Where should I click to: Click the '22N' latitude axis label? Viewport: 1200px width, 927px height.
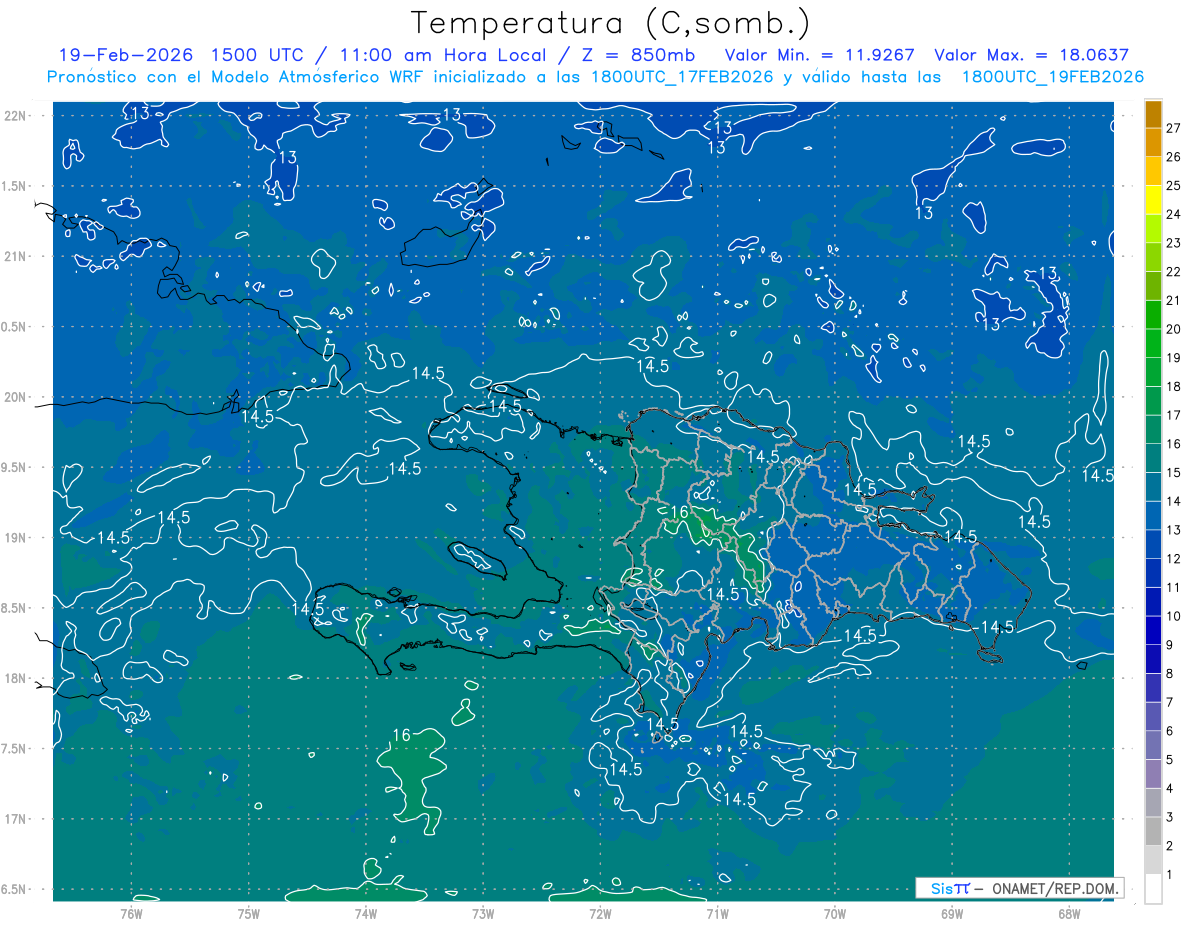point(15,116)
